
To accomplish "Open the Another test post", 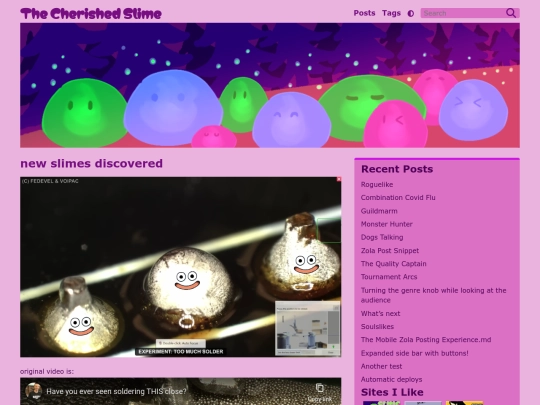I will (381, 366).
